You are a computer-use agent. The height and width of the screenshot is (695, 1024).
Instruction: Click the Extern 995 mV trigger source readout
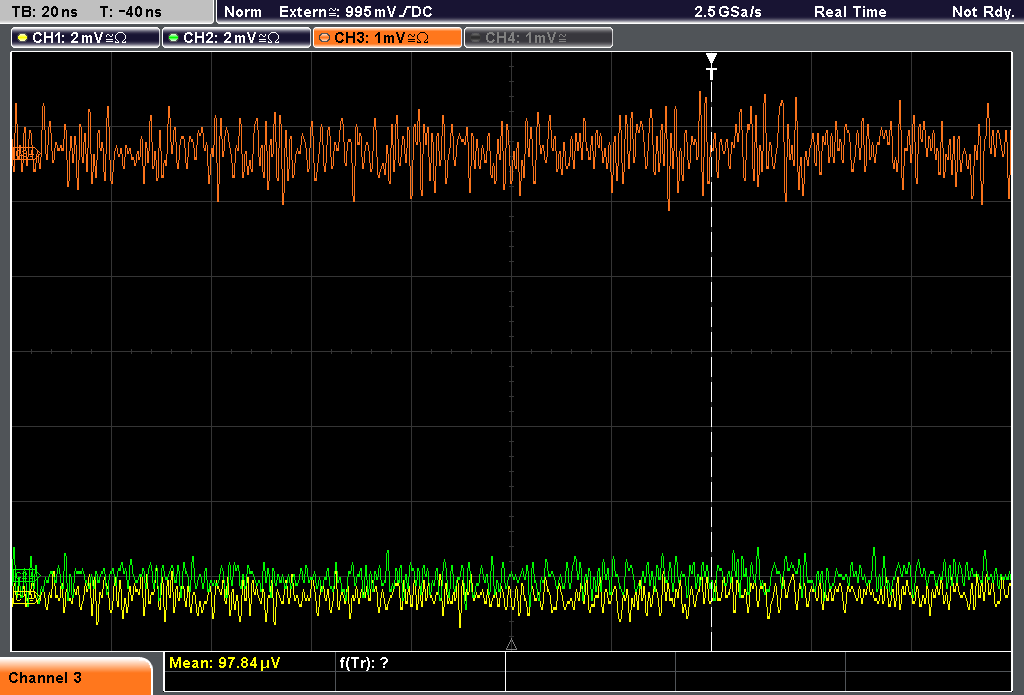click(355, 12)
